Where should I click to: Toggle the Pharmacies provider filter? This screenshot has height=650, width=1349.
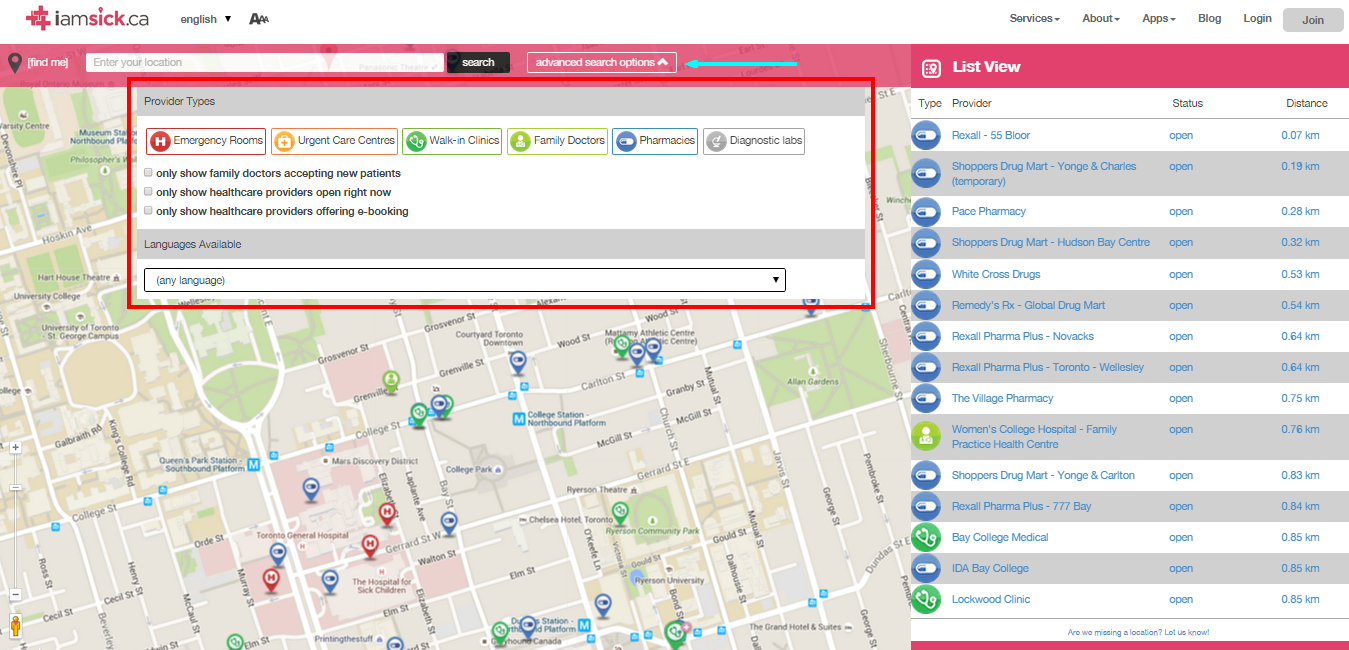click(655, 141)
